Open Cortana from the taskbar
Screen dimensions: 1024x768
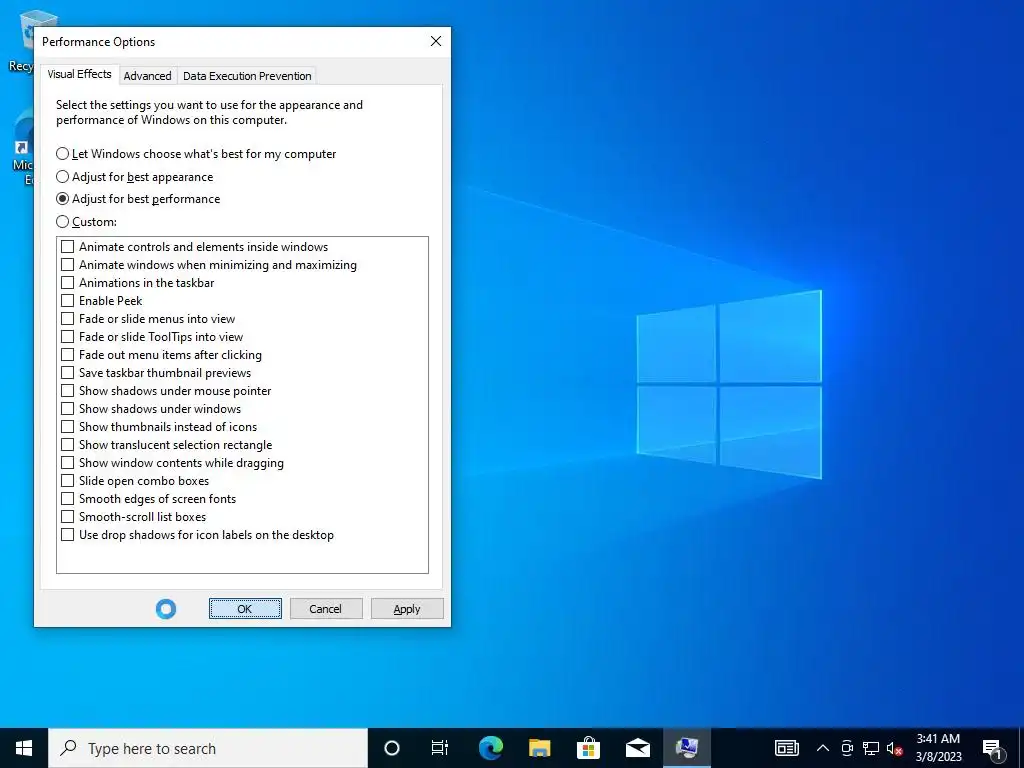[391, 748]
